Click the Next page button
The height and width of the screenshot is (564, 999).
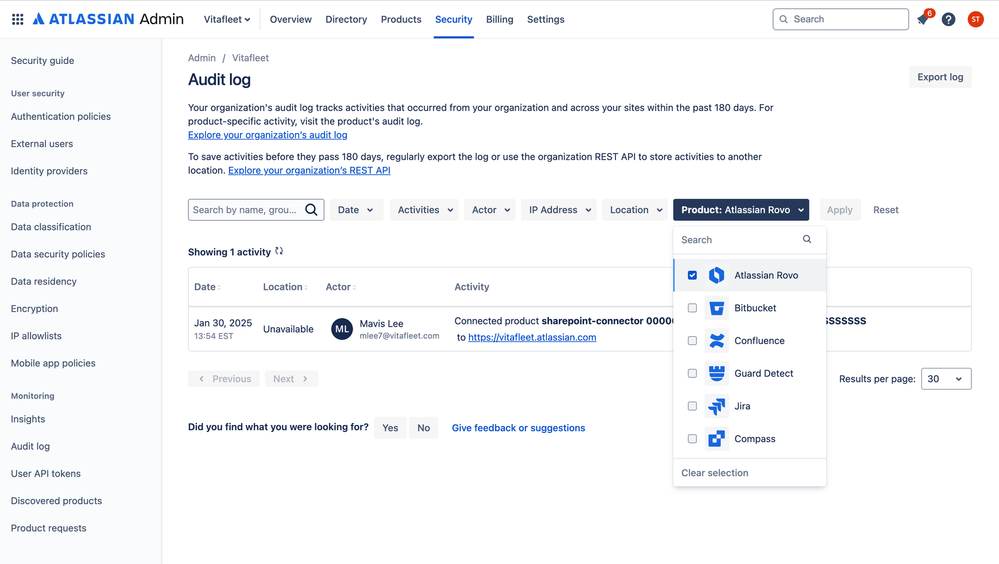click(291, 379)
